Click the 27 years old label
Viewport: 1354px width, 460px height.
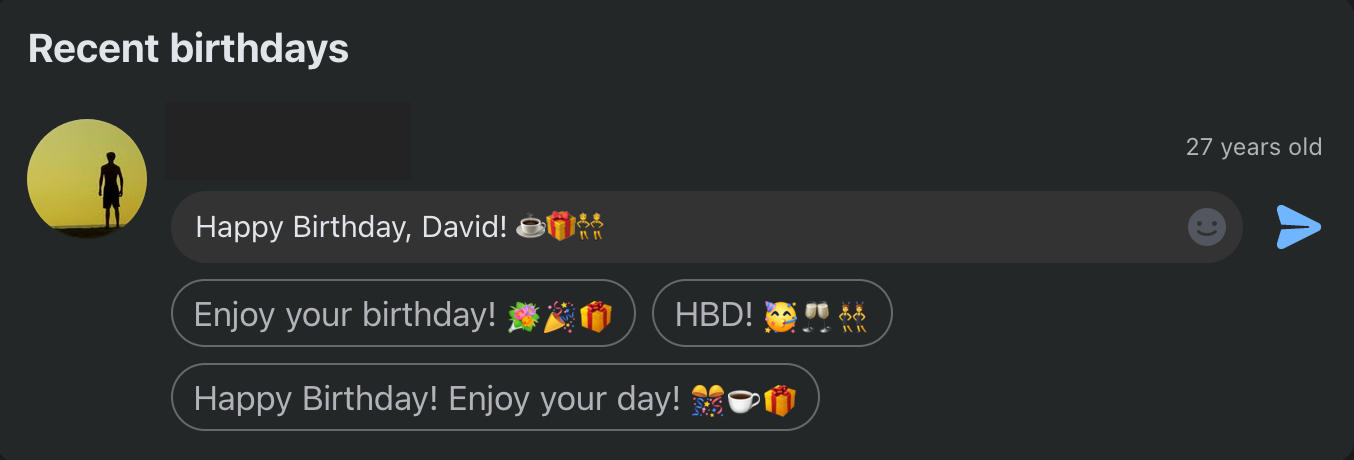pos(1254,147)
